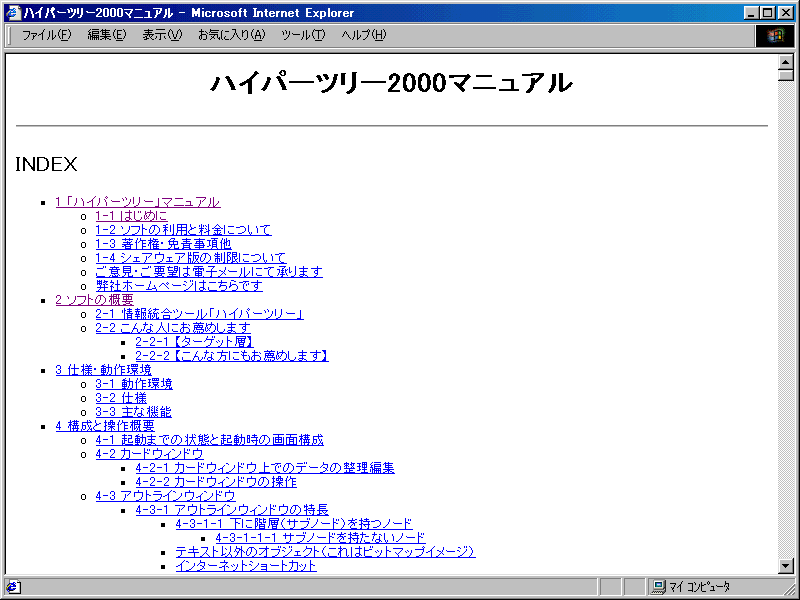Open the 1-1 はじめに link
Viewport: 800px width, 600px height.
coord(131,216)
